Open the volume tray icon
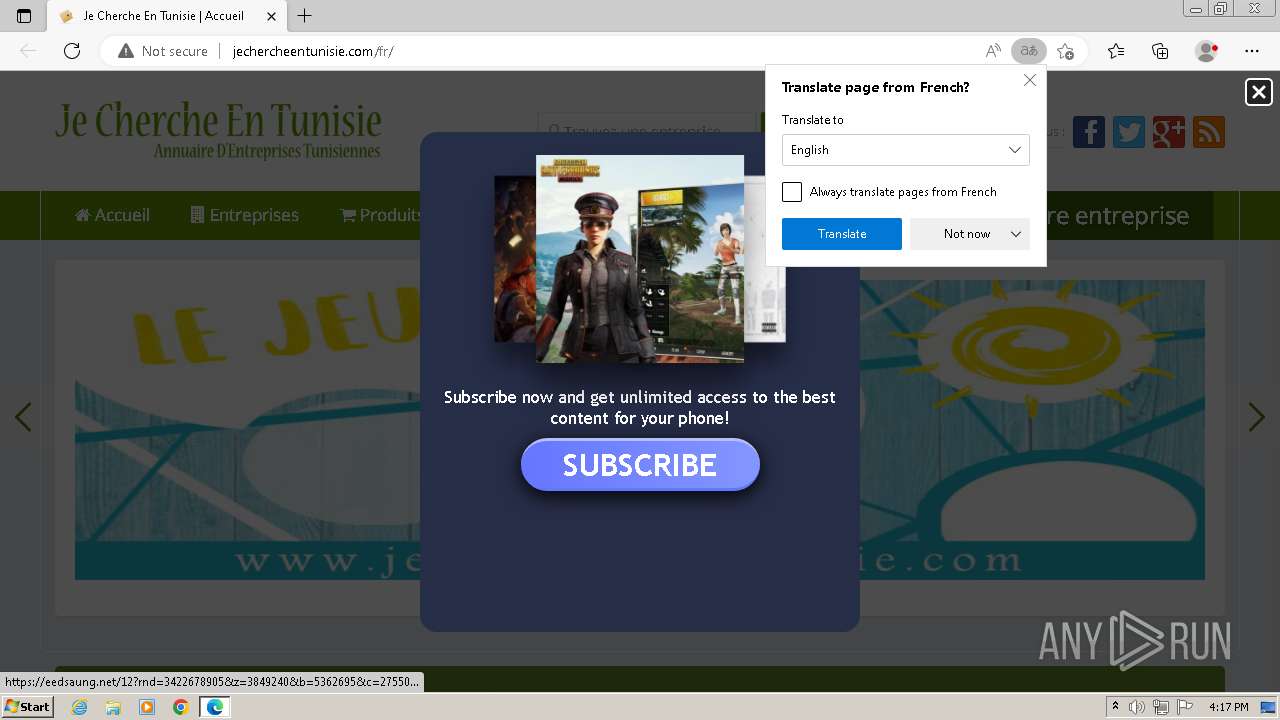This screenshot has width=1280, height=720. pyautogui.click(x=1137, y=707)
